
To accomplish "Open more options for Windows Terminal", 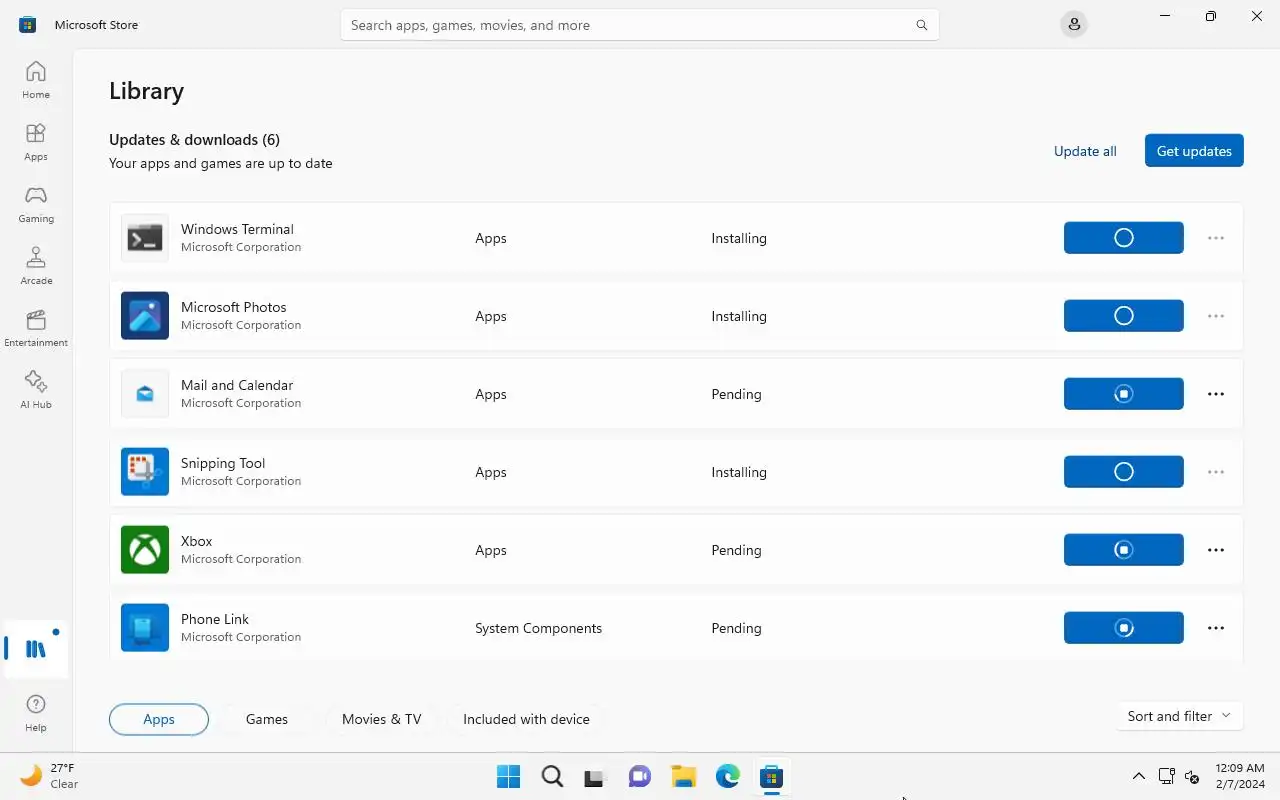I will [1216, 238].
